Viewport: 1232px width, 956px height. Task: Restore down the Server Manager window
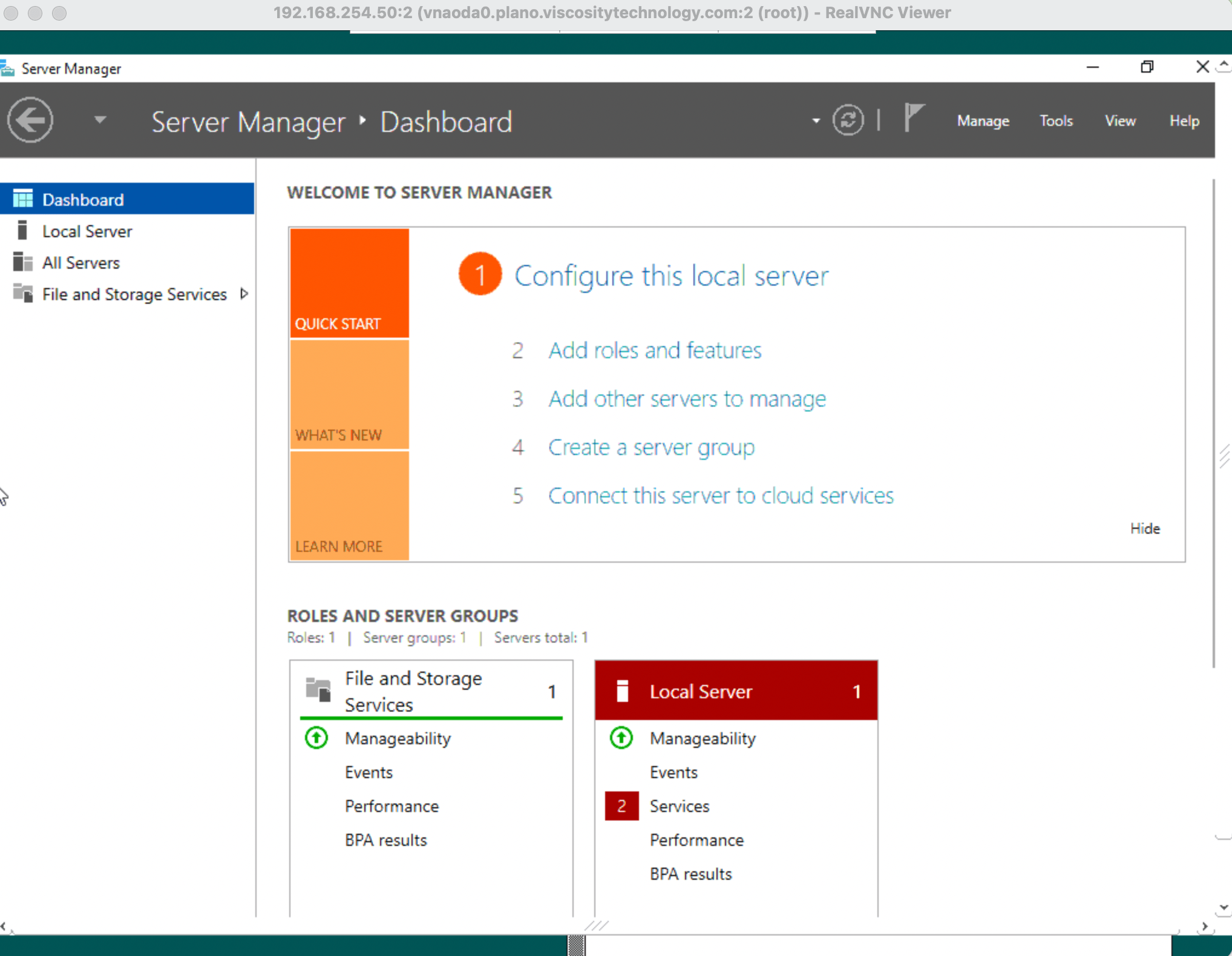(x=1147, y=67)
